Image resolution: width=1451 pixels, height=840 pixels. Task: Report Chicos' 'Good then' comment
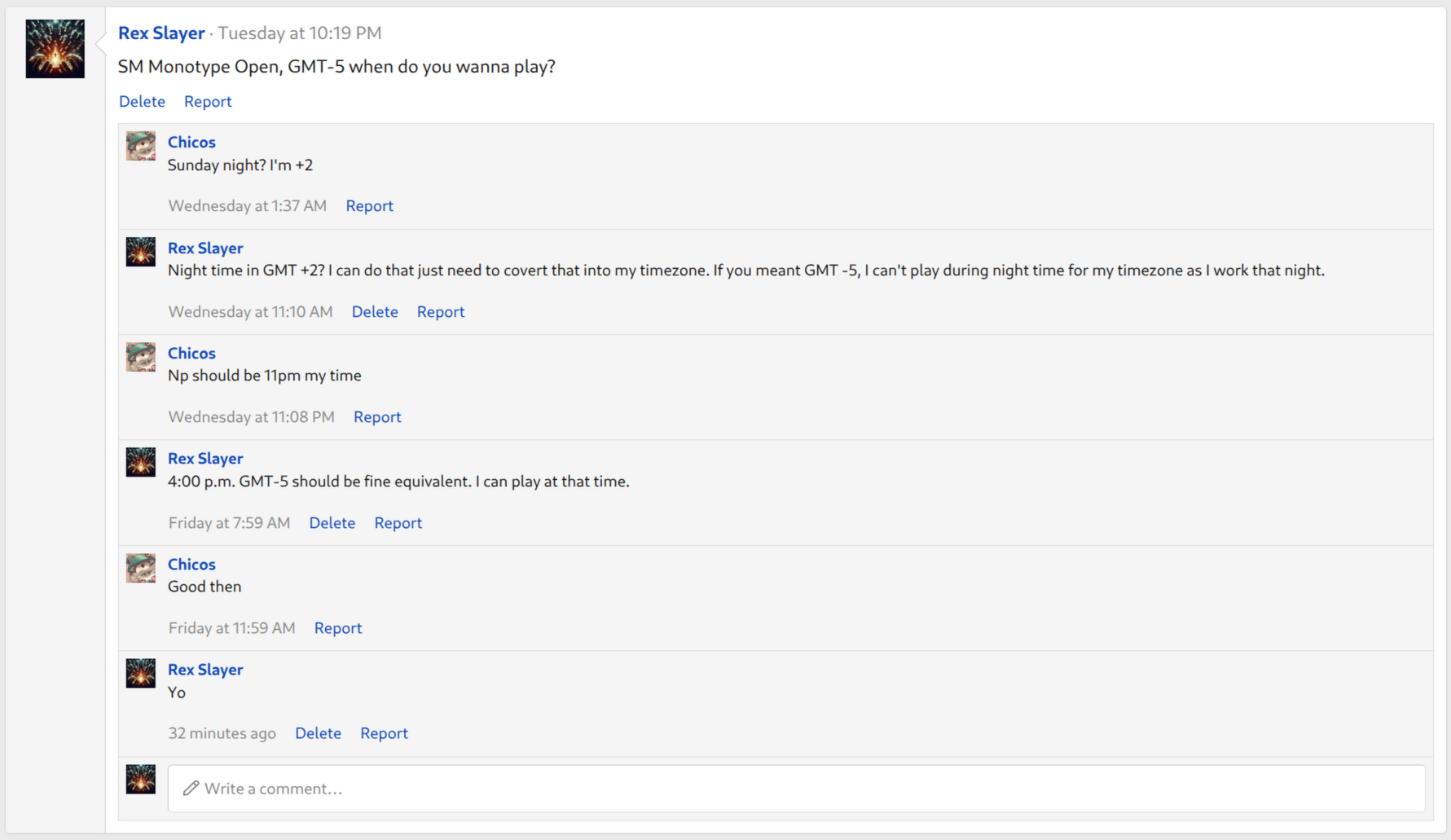[338, 628]
